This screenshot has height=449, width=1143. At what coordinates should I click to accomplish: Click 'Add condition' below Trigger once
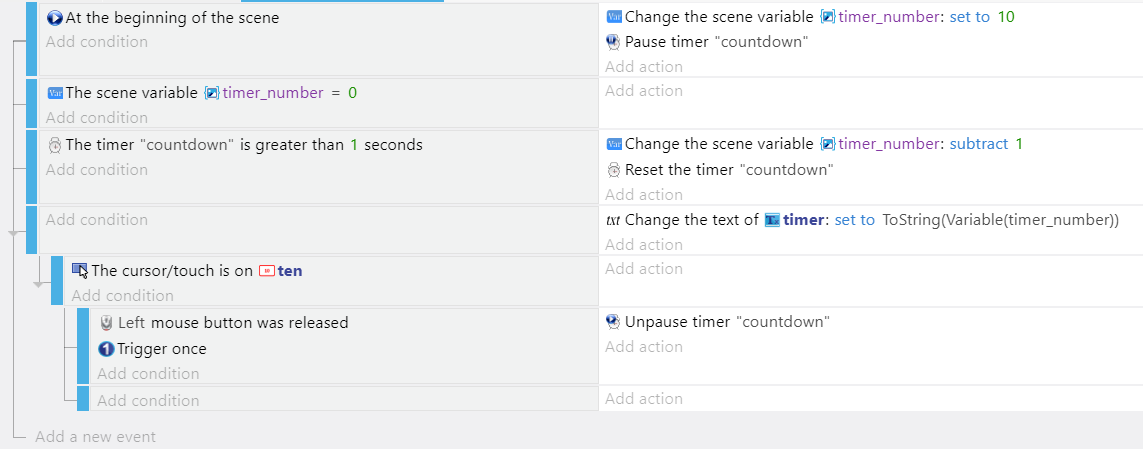point(148,373)
